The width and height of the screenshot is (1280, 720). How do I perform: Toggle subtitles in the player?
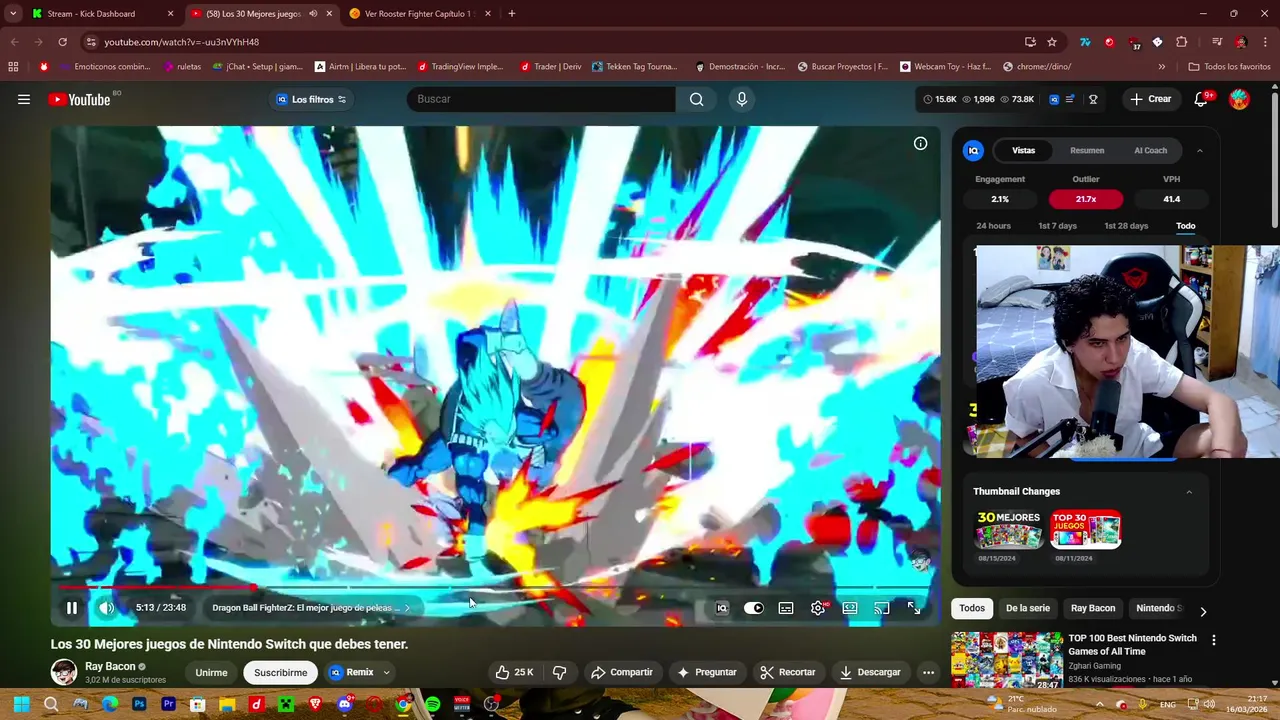(x=786, y=608)
